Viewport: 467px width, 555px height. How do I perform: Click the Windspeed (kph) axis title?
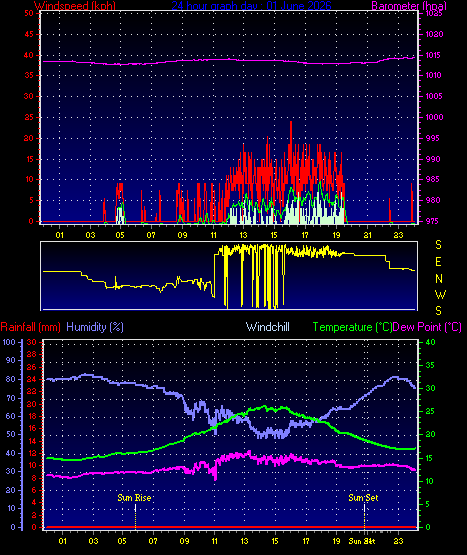75,6
